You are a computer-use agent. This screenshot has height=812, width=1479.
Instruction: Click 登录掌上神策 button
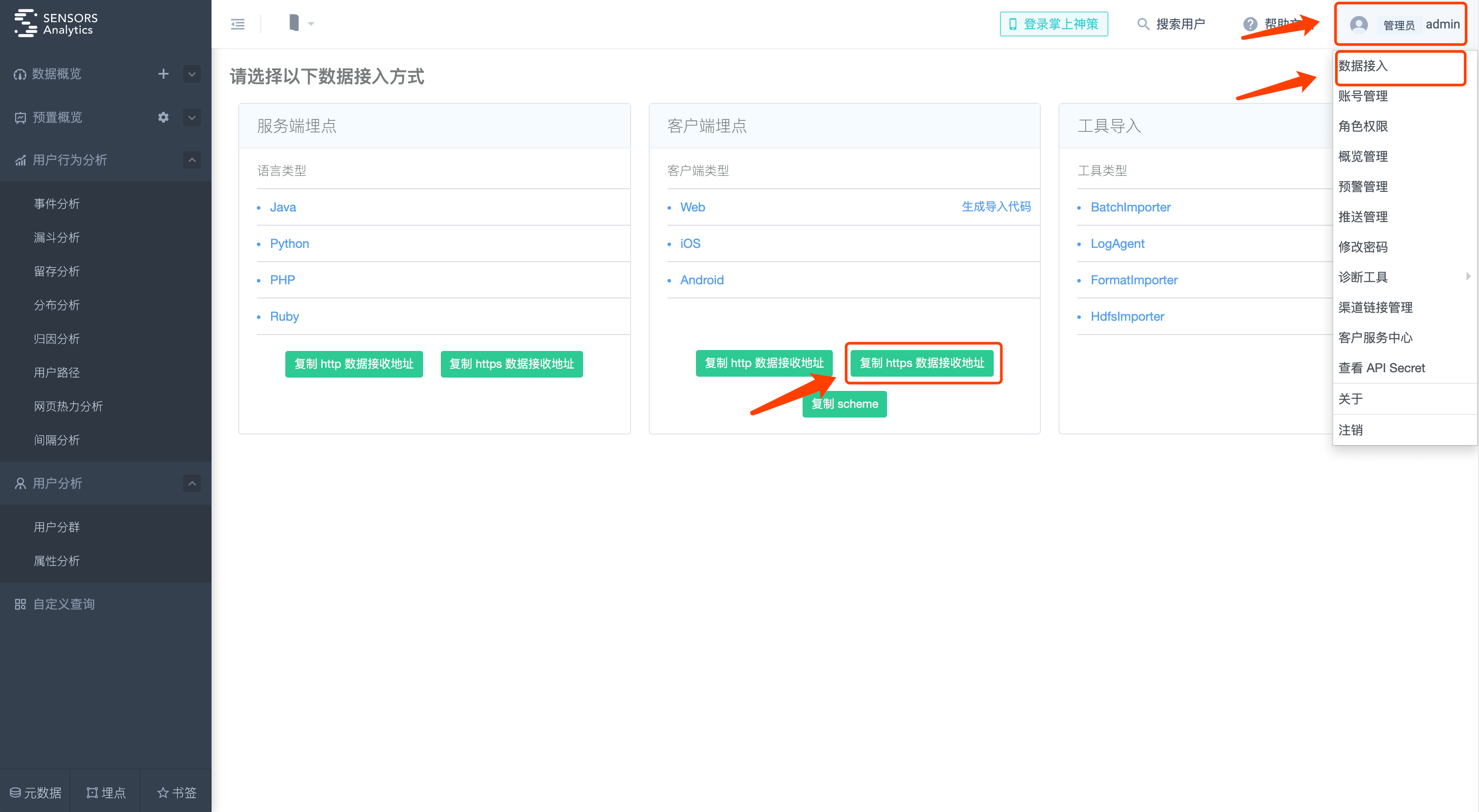[x=1054, y=24]
